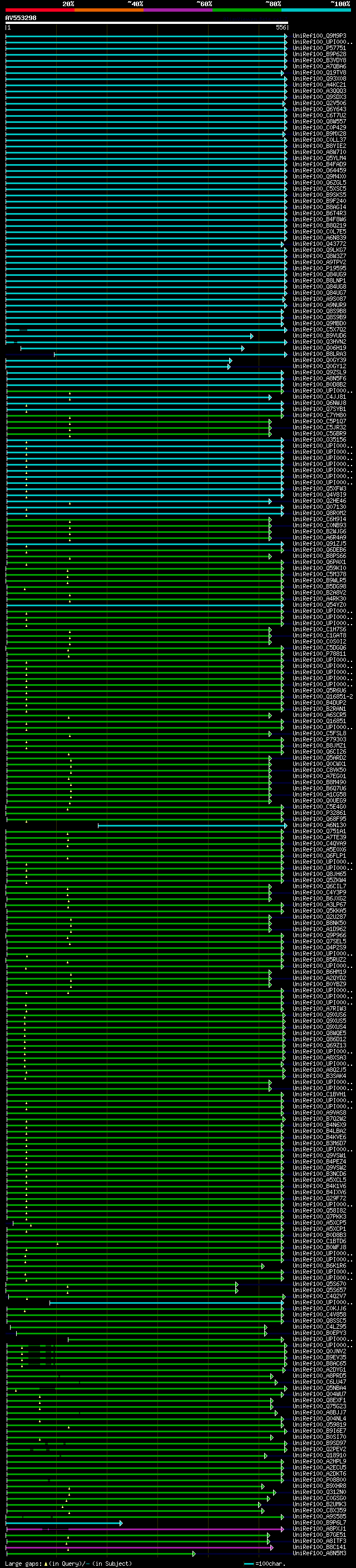Screen dimensions: 356x1568
Task: Open hit label UniRef100_B4F8W6
Action: click(319, 219)
